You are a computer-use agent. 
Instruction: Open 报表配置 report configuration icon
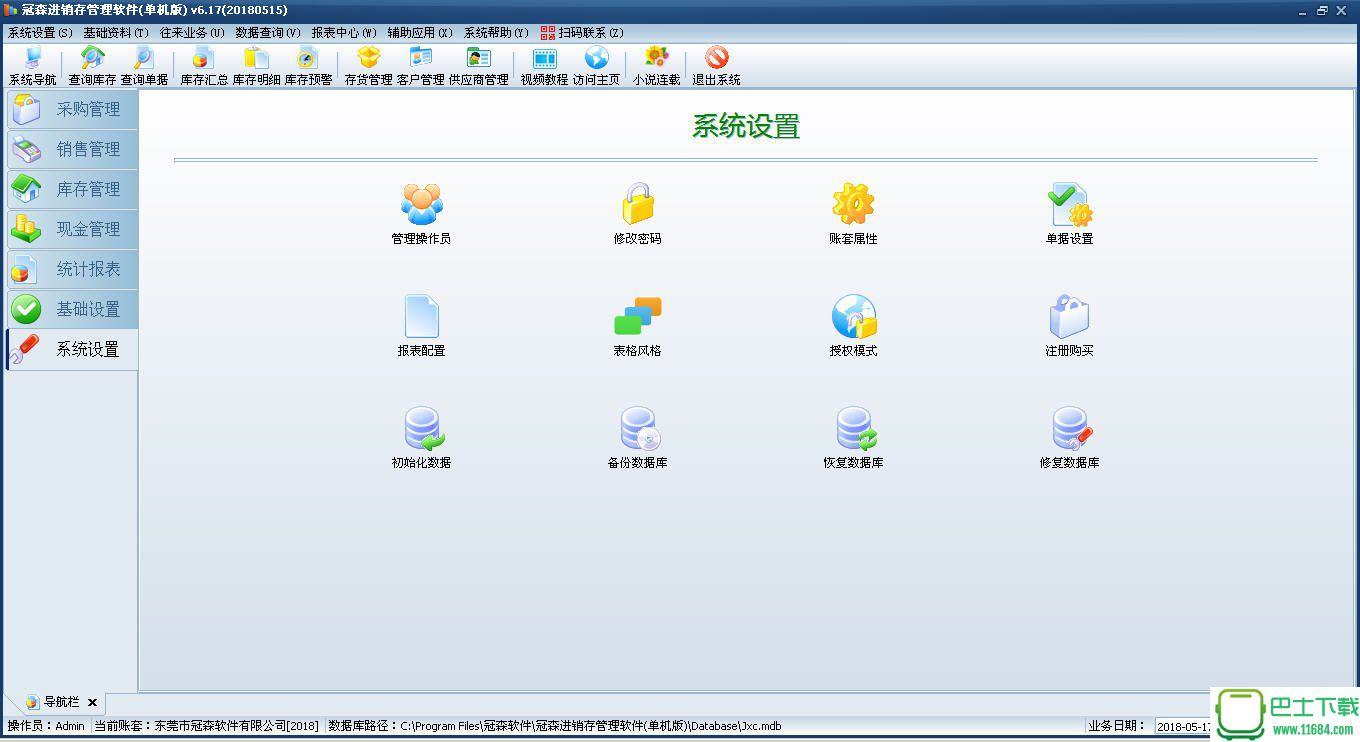421,316
